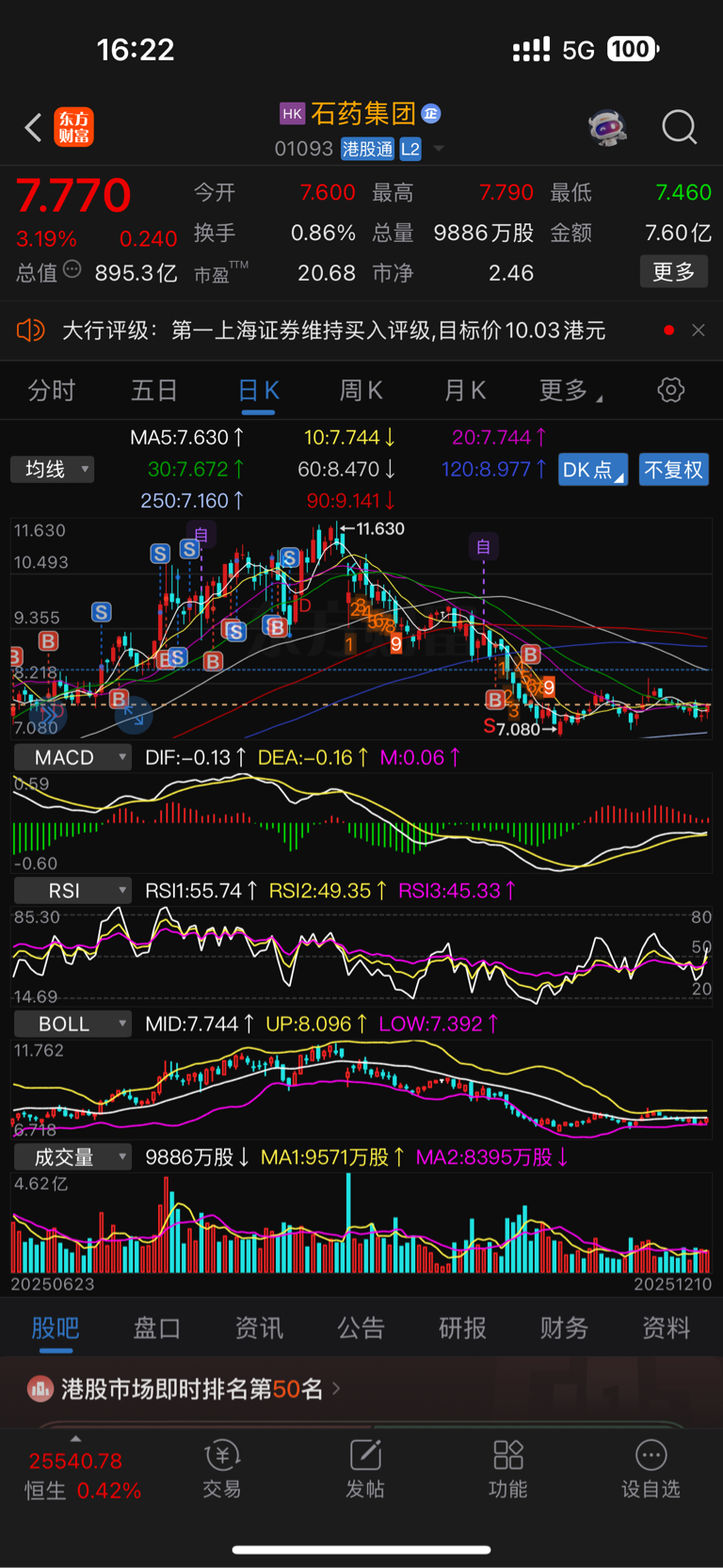Tap the 250:7.160 moving average value
Image resolution: width=723 pixels, height=1568 pixels.
[x=193, y=500]
